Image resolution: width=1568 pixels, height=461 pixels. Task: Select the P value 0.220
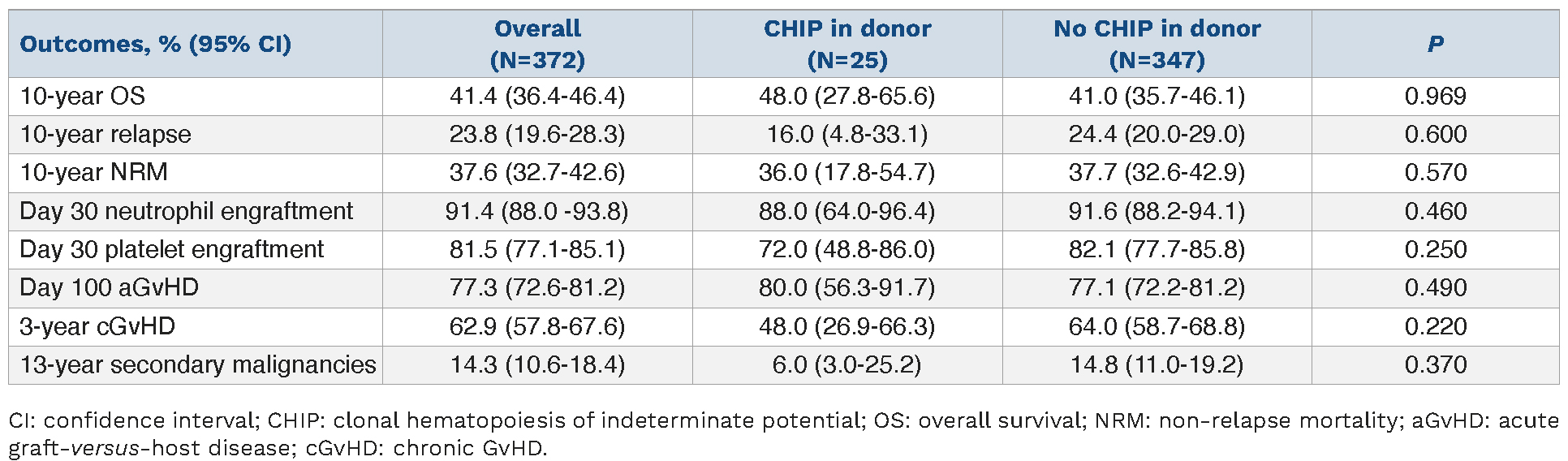pos(1435,326)
